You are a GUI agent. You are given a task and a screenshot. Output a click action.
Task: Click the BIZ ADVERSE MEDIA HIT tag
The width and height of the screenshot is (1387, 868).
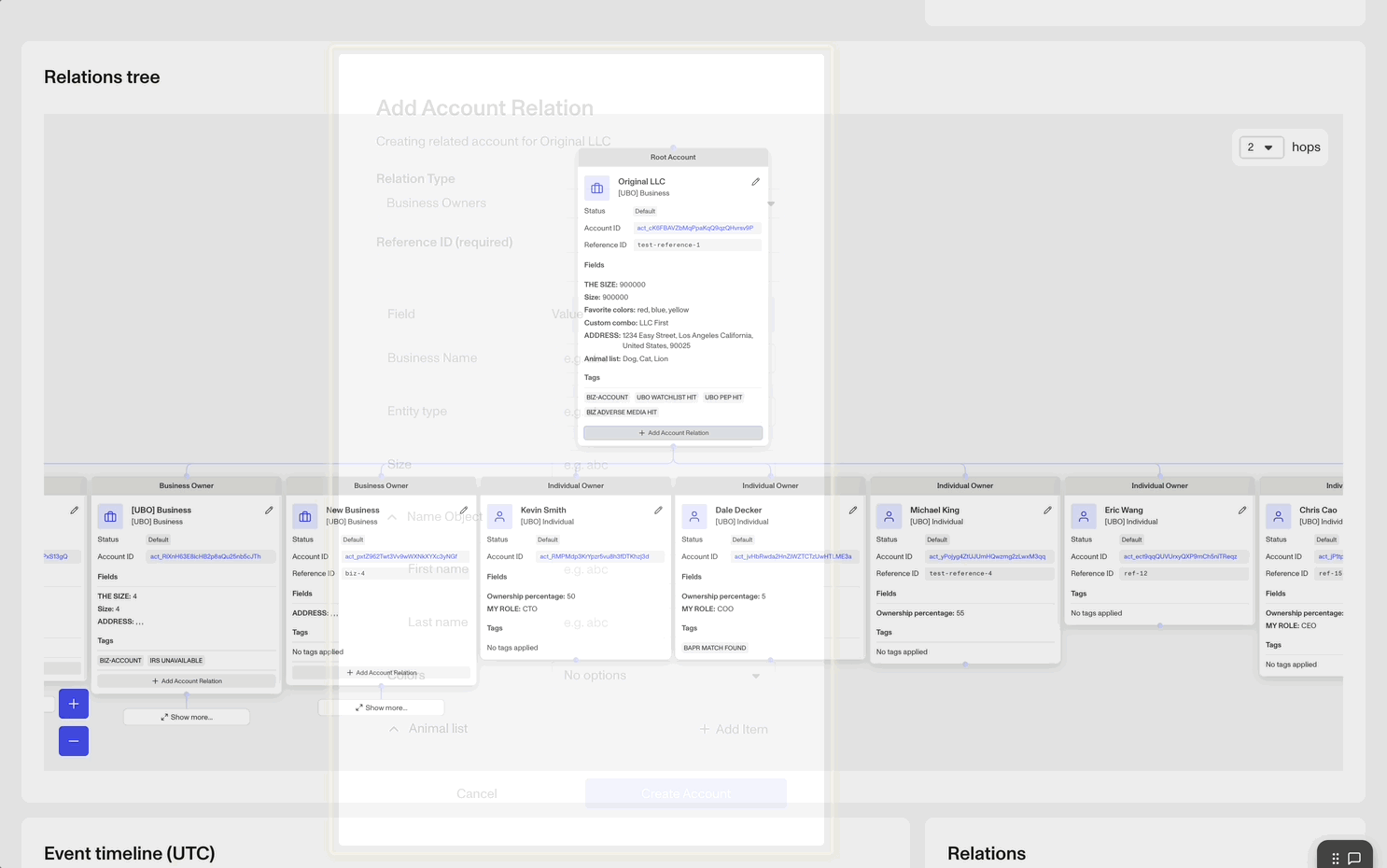click(x=622, y=413)
